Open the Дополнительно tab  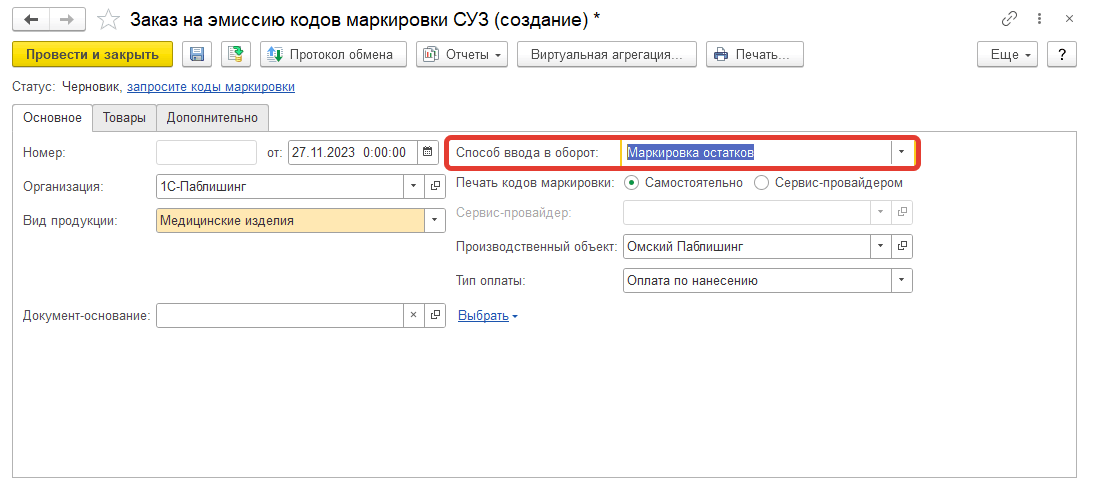tap(212, 118)
